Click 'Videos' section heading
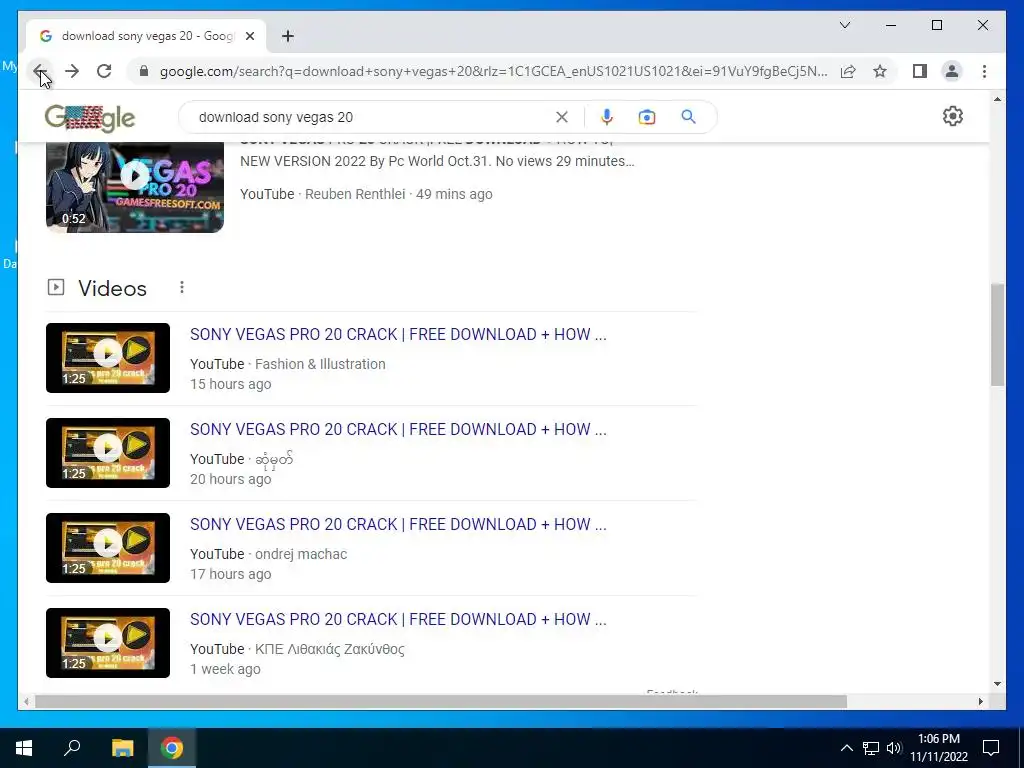This screenshot has width=1024, height=768. [x=112, y=288]
